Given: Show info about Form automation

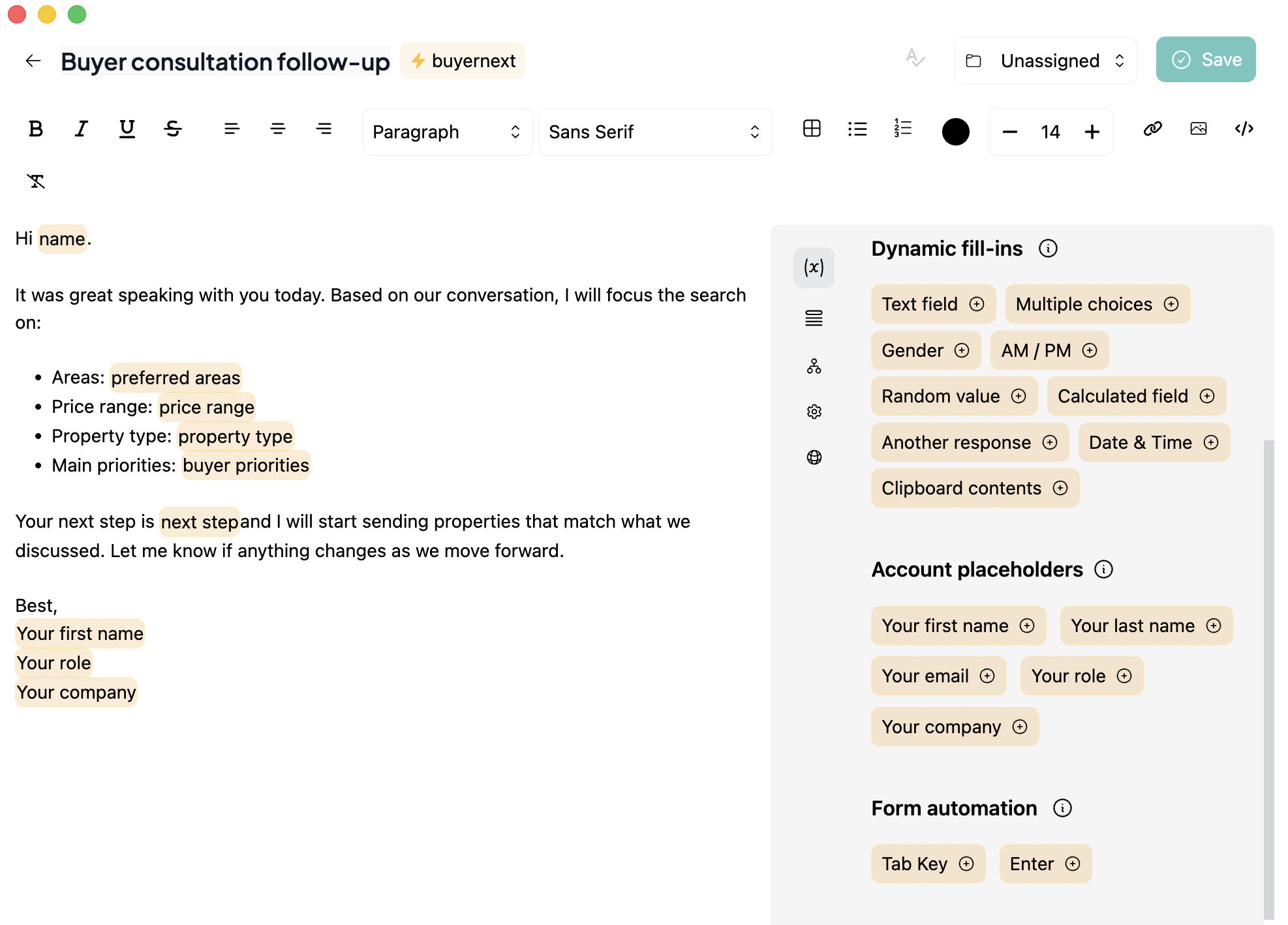Looking at the screenshot, I should 1062,808.
